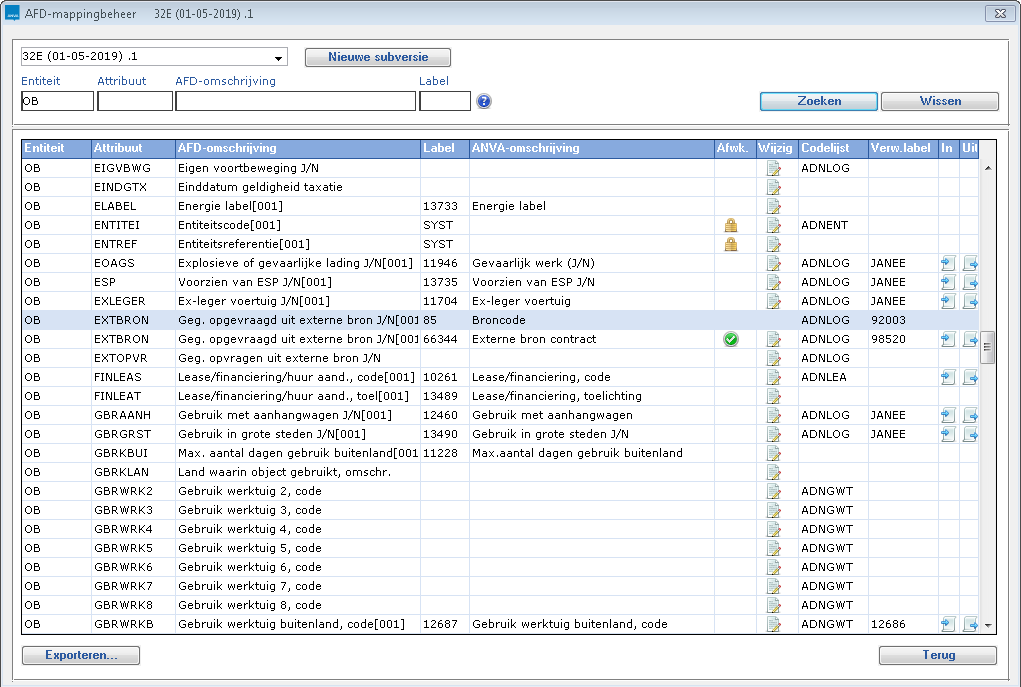Click lock icon on ENTITEI row

click(x=731, y=225)
